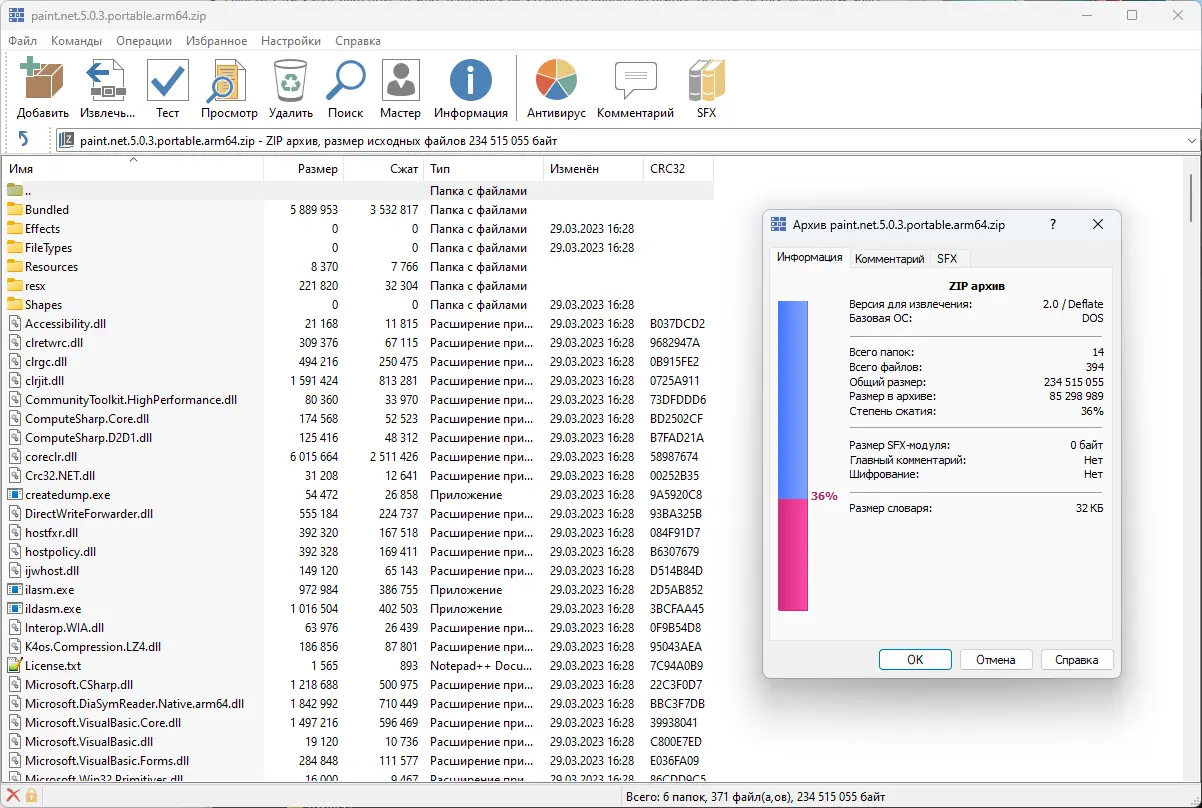Open the Избранное menu

pos(216,41)
